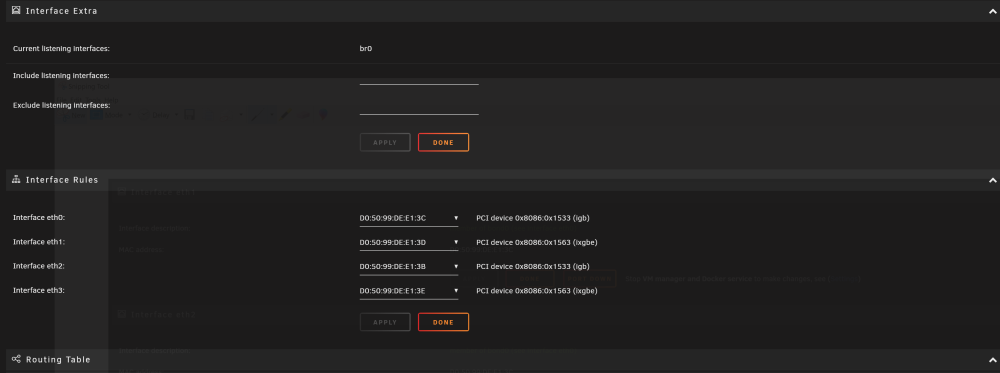Open the Interface eth2 MAC address dropdown
This screenshot has width=1000, height=373.
[x=409, y=267]
